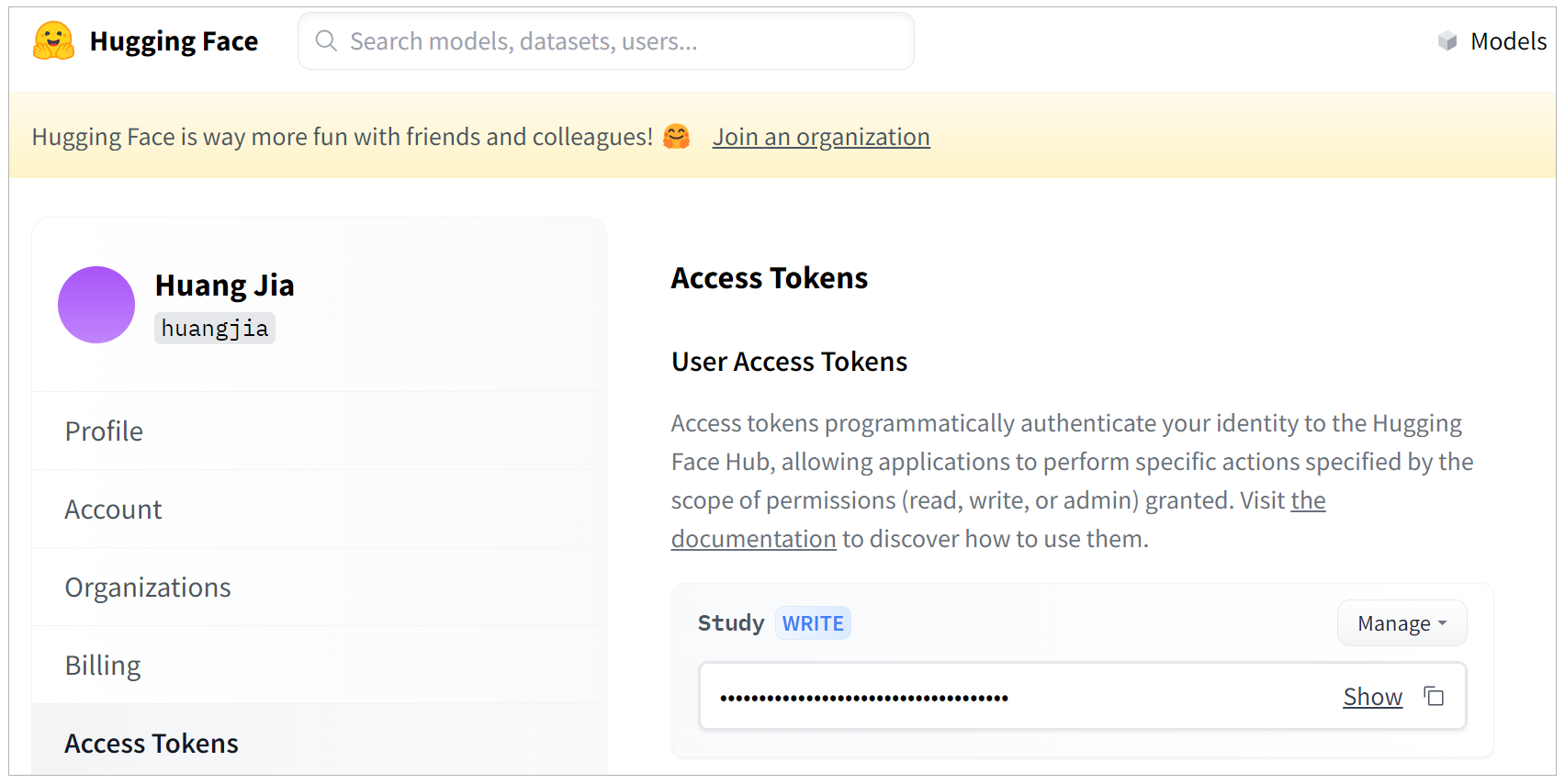
Task: Click the hugging emoji in the banner
Action: (677, 137)
